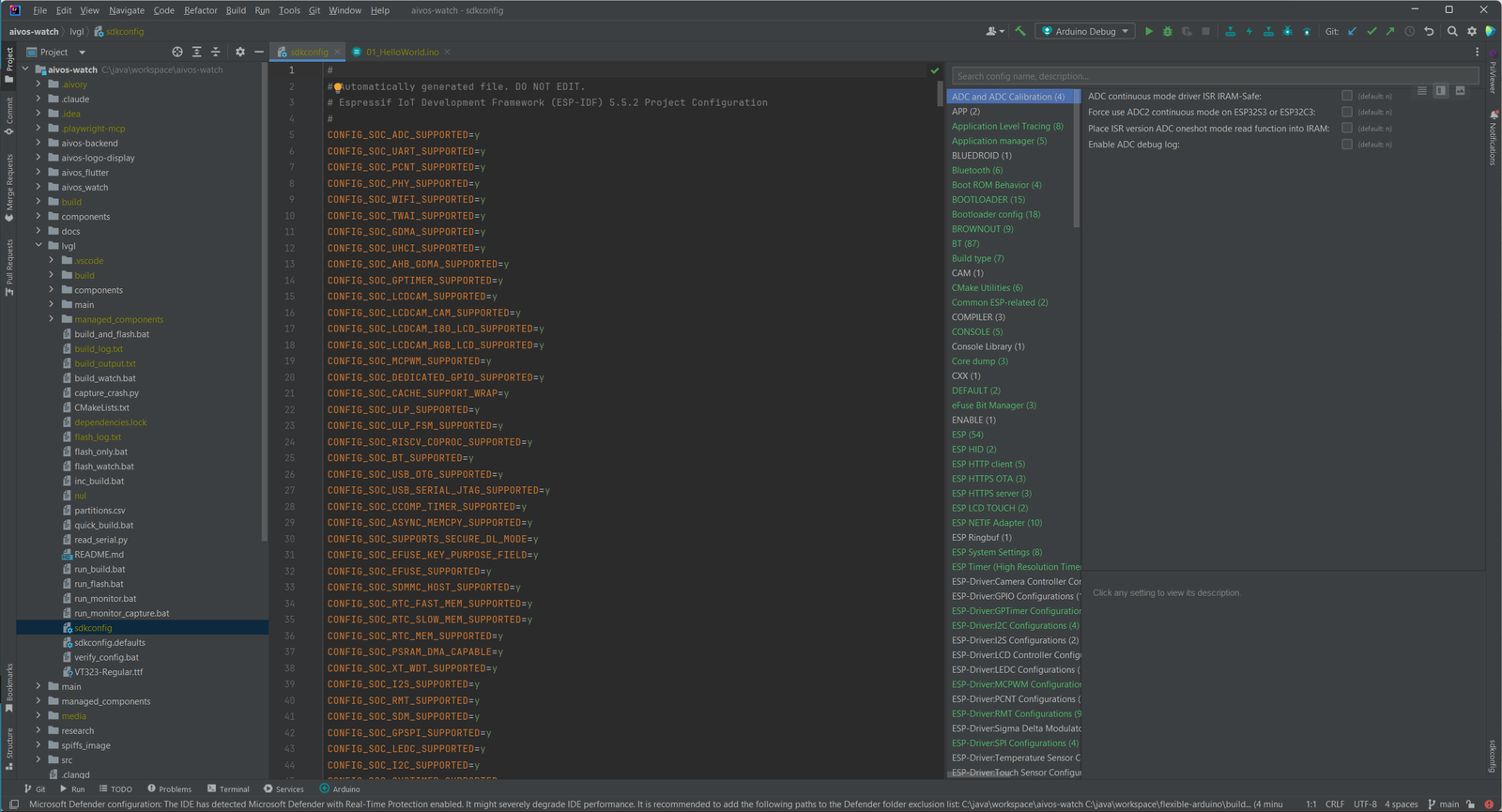This screenshot has height=812, width=1502.
Task: Collapse all in Project panel
Action: coord(215,52)
